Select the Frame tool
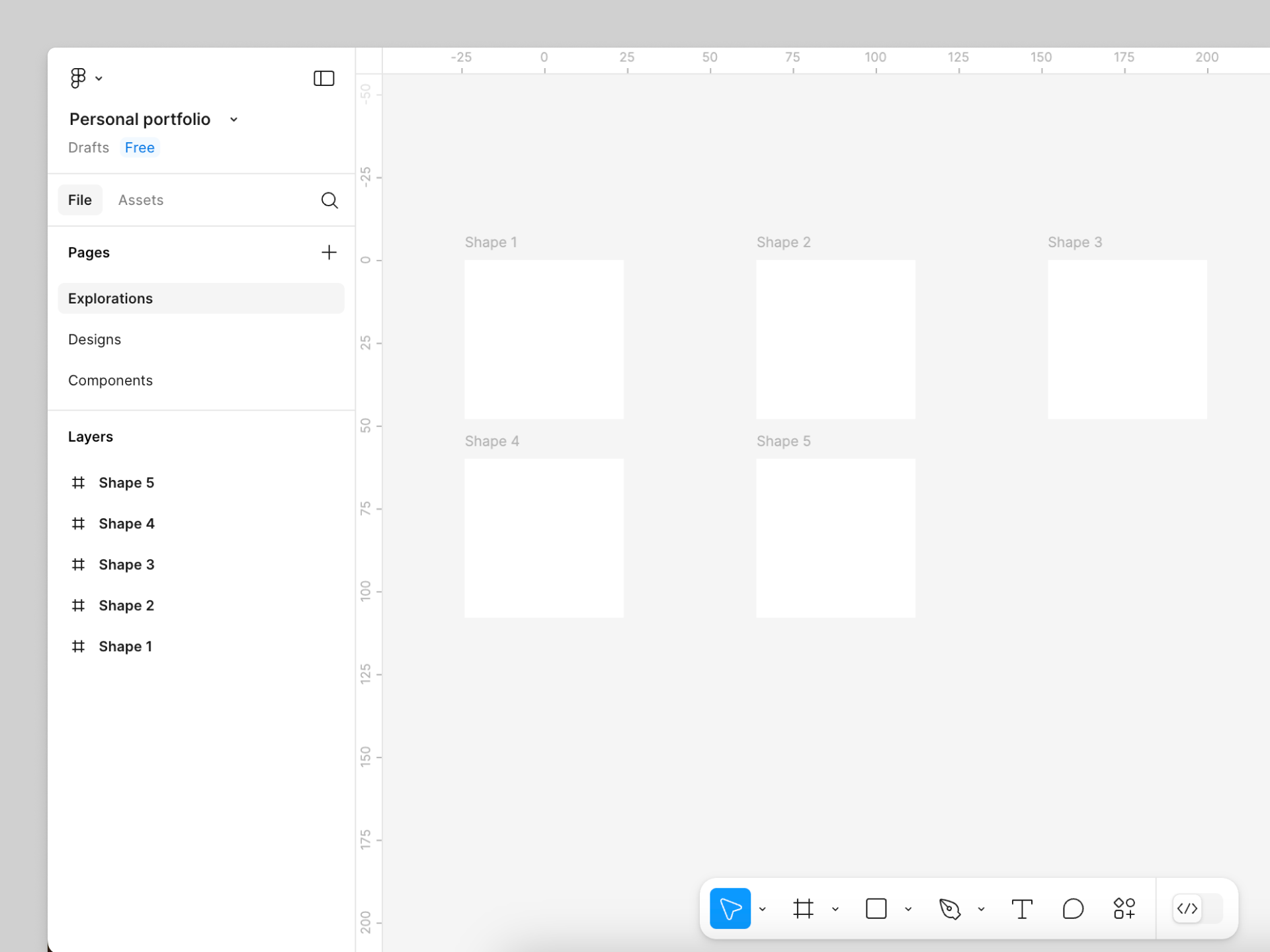1270x952 pixels. click(803, 908)
